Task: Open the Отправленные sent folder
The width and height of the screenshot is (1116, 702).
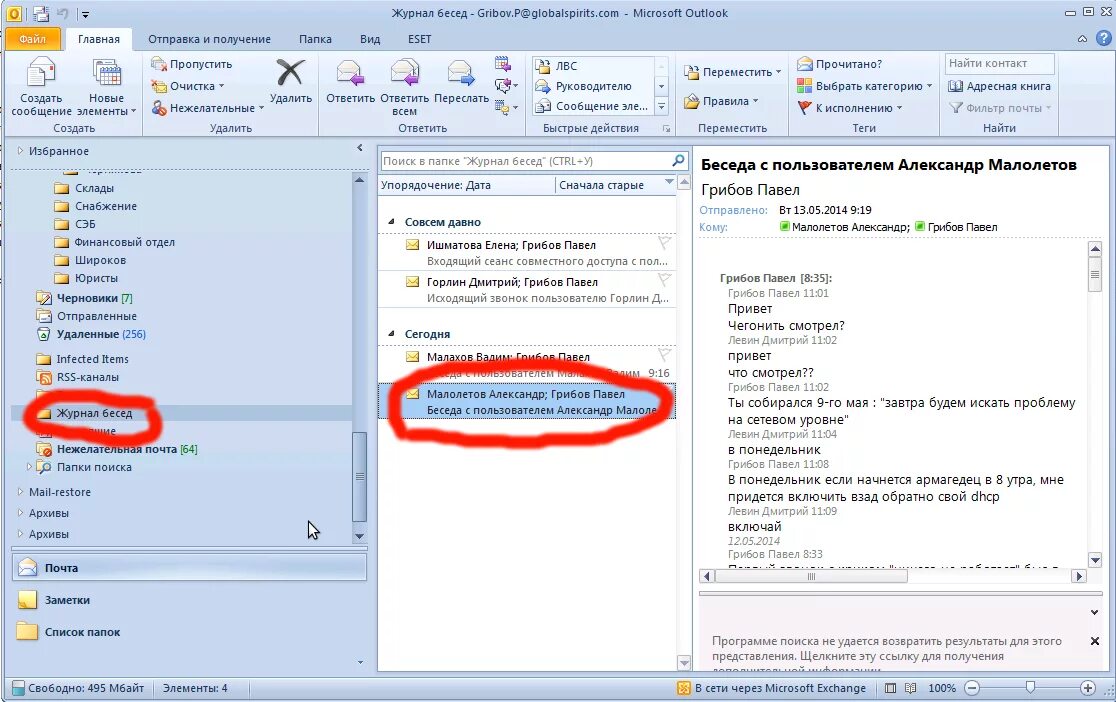Action: tap(97, 316)
